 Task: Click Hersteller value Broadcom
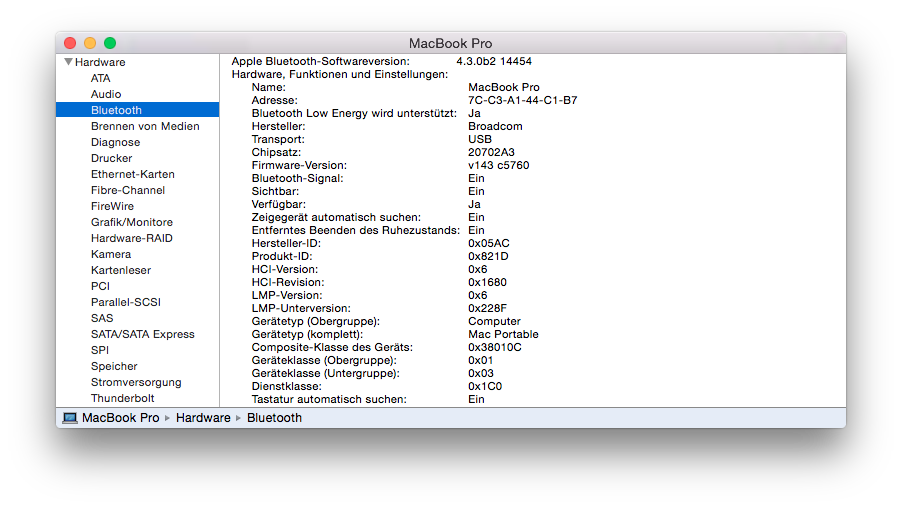[x=495, y=126]
